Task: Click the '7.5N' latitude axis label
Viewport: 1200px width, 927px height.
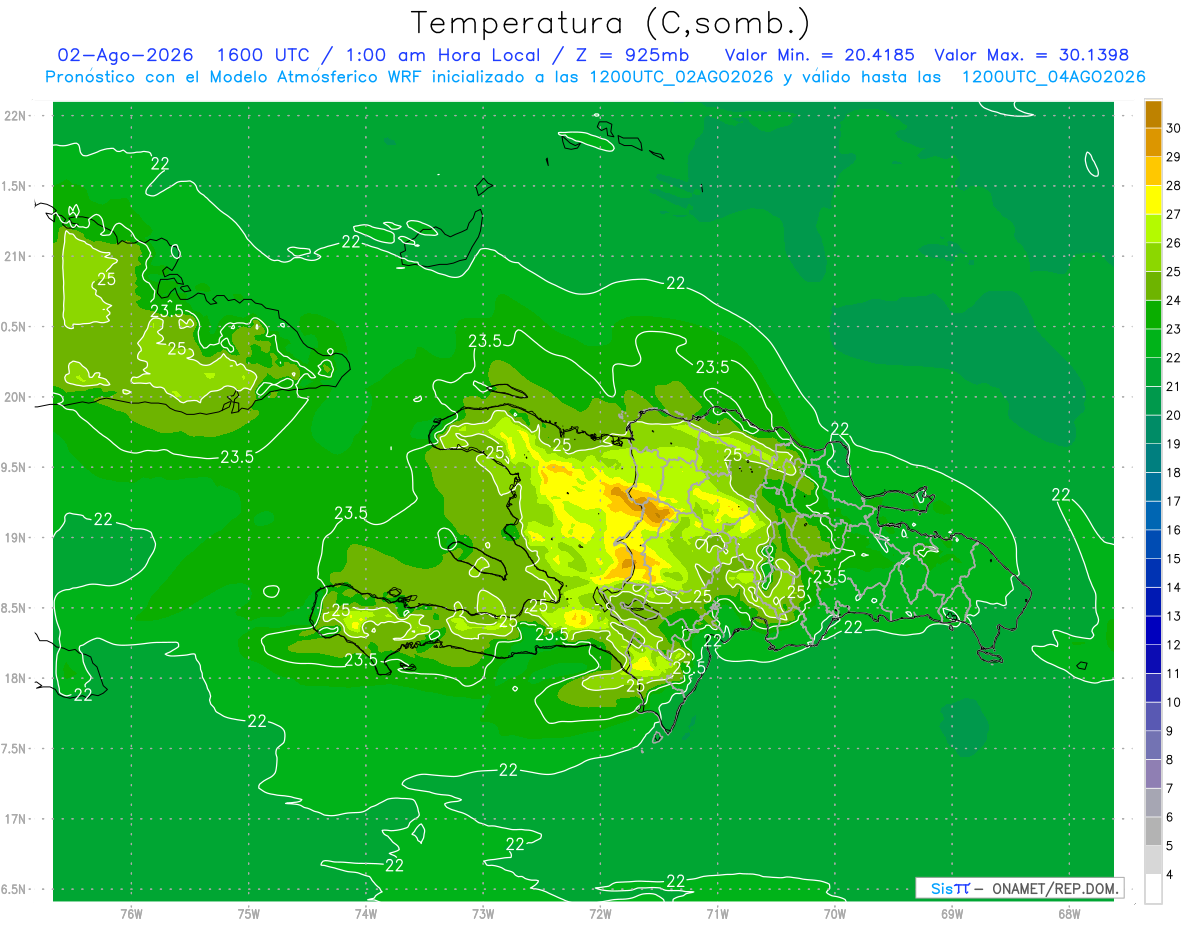Action: (x=14, y=749)
